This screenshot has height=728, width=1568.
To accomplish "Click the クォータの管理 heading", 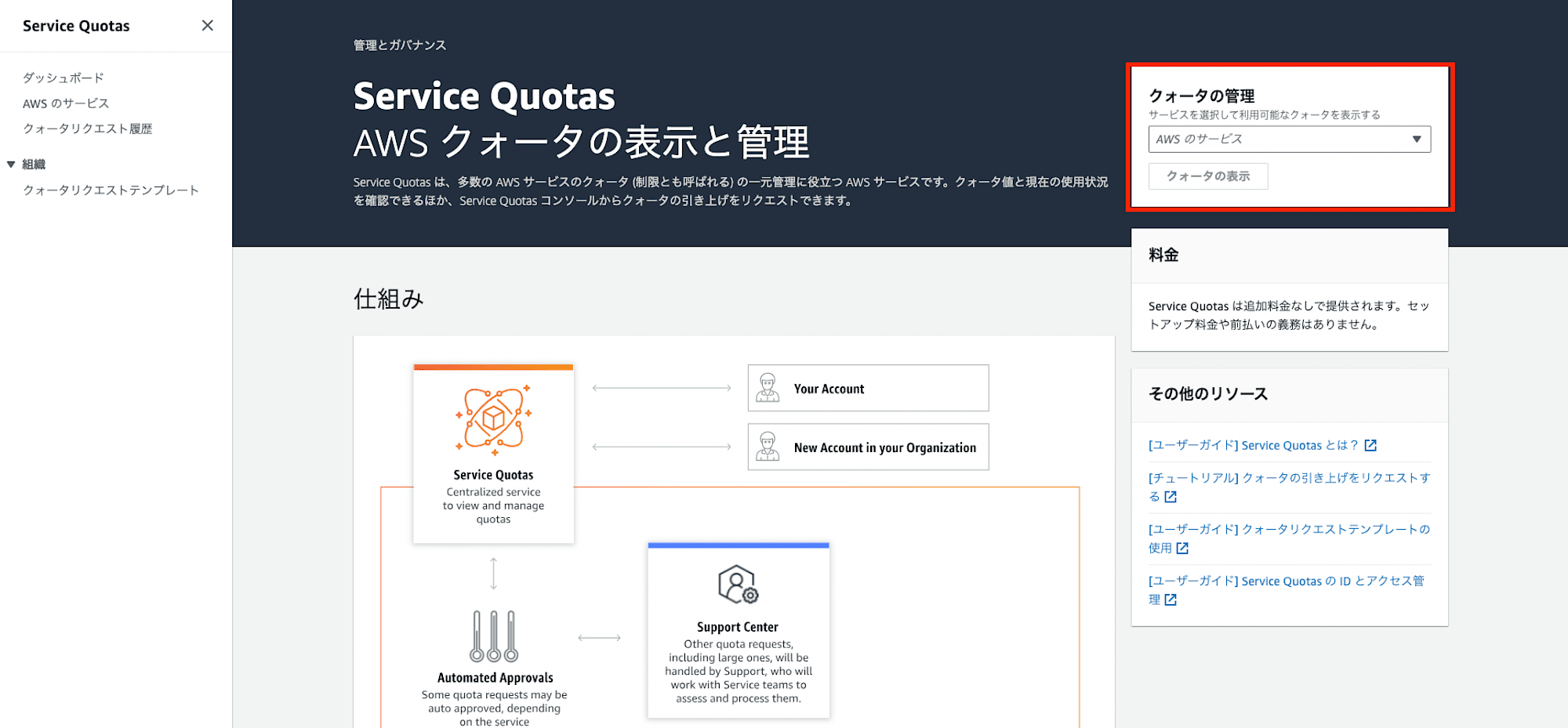I will tap(1201, 96).
